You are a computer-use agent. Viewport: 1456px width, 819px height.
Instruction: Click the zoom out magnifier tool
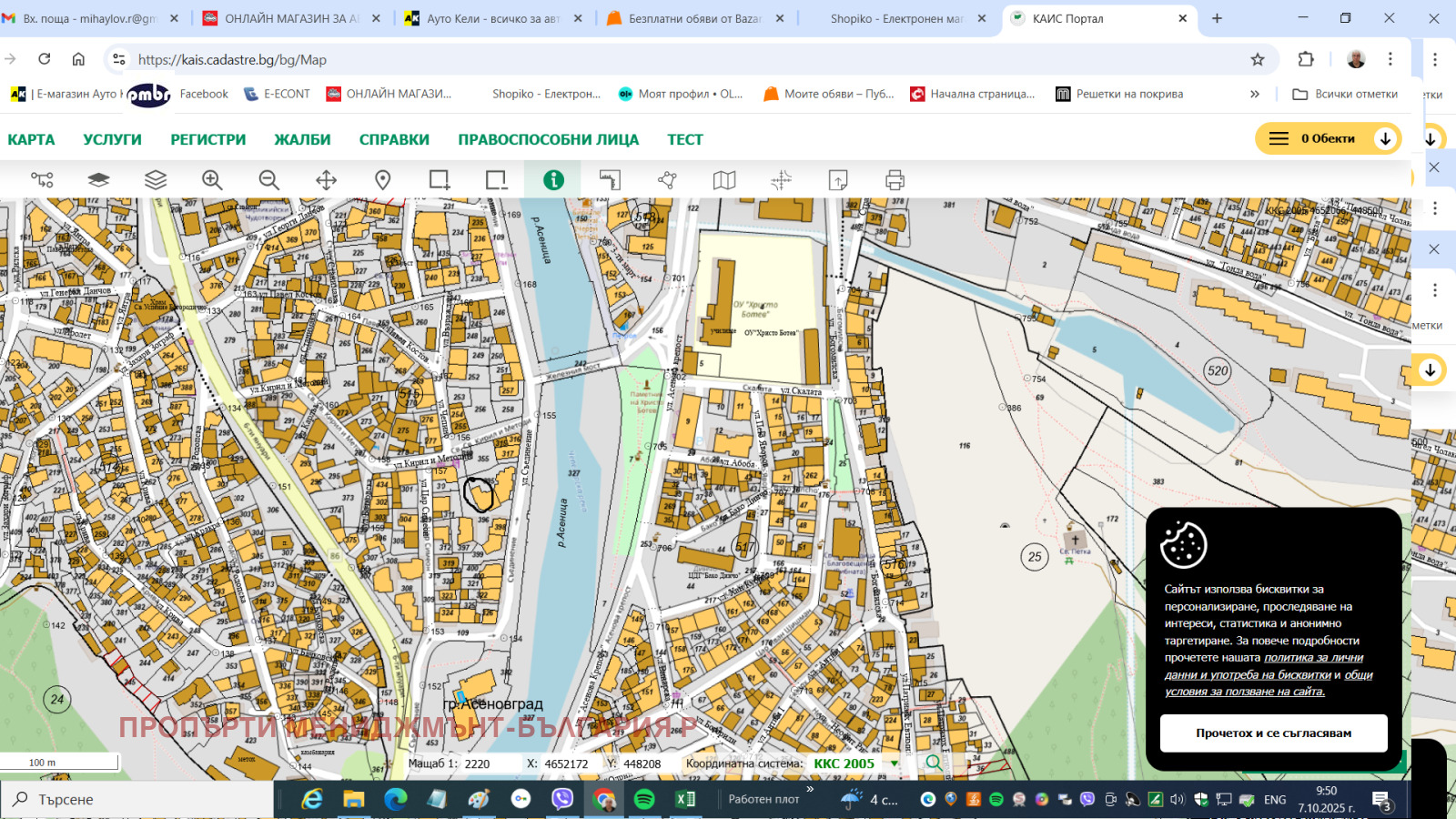pos(268,180)
